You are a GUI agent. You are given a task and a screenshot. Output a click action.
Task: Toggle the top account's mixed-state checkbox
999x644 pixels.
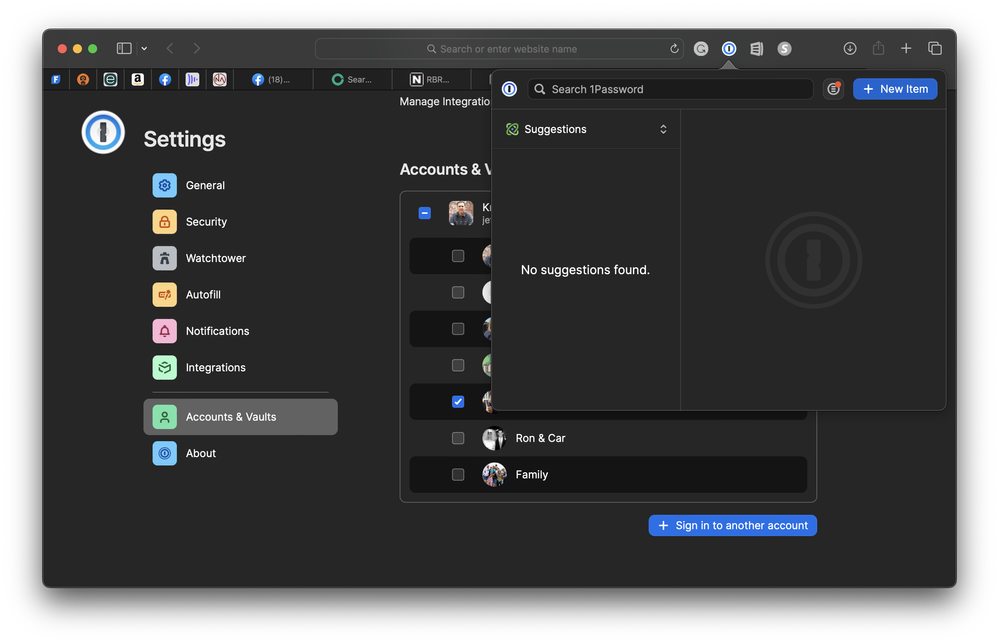pyautogui.click(x=425, y=213)
